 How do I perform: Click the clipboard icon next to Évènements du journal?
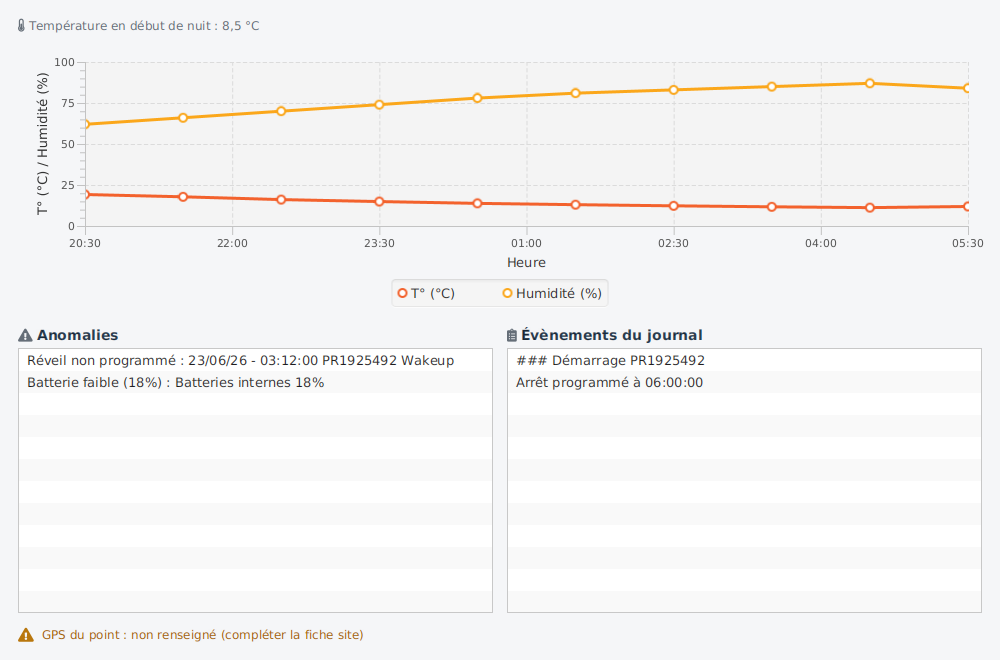pyautogui.click(x=511, y=335)
